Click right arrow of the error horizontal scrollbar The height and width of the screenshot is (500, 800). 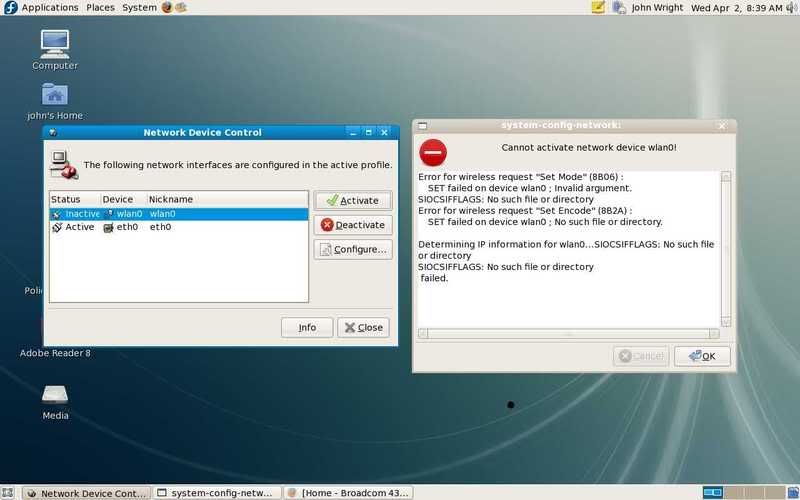tap(714, 334)
